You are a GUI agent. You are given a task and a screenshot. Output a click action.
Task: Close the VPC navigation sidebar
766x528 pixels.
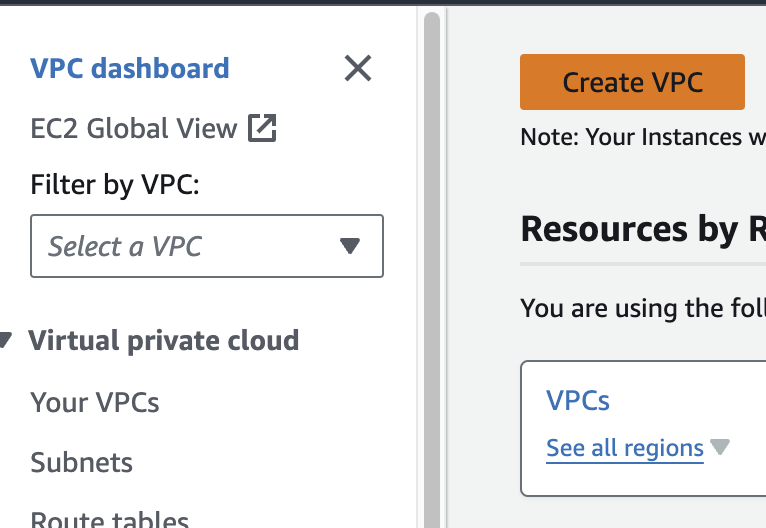(357, 68)
